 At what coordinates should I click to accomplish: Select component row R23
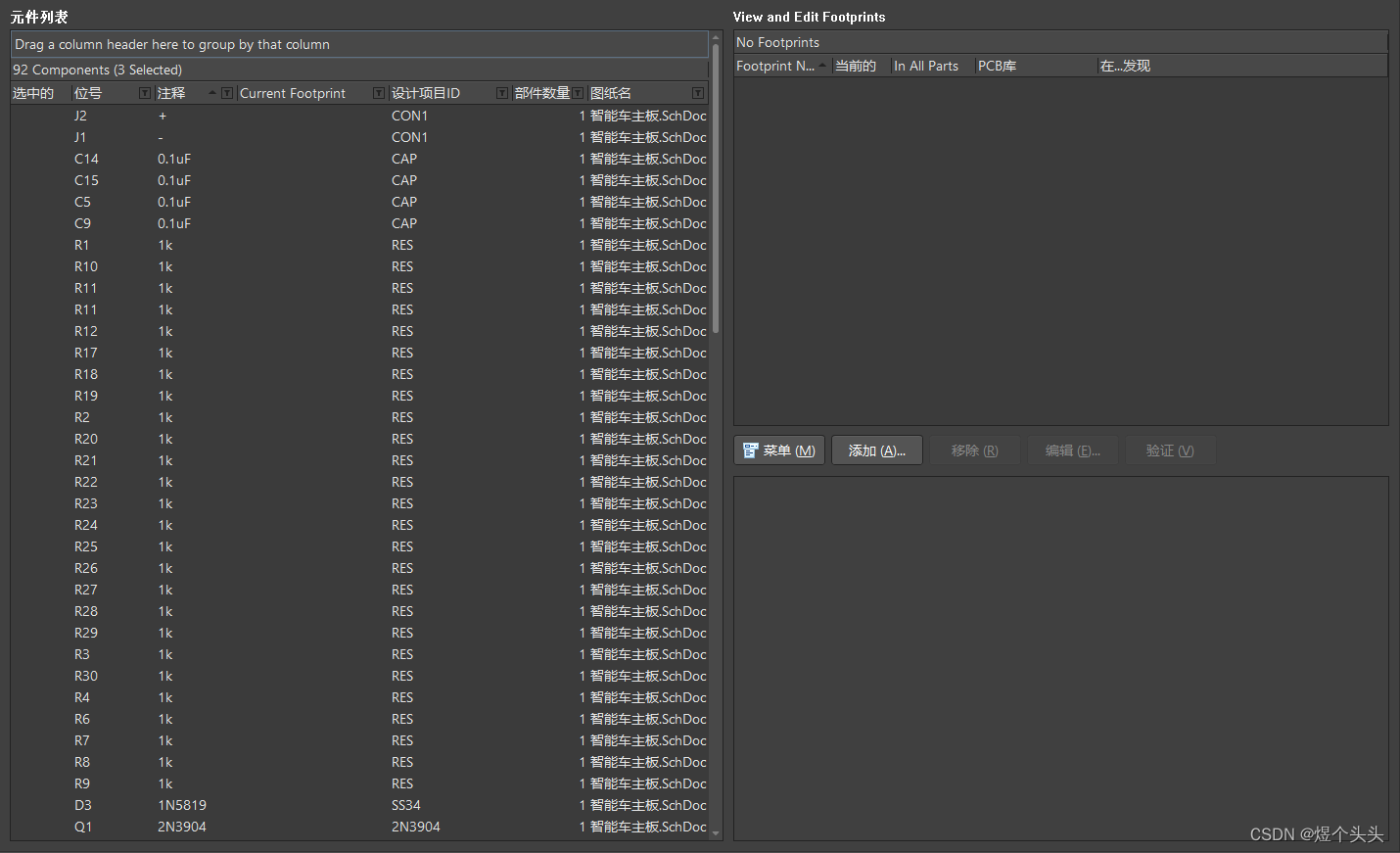click(359, 503)
